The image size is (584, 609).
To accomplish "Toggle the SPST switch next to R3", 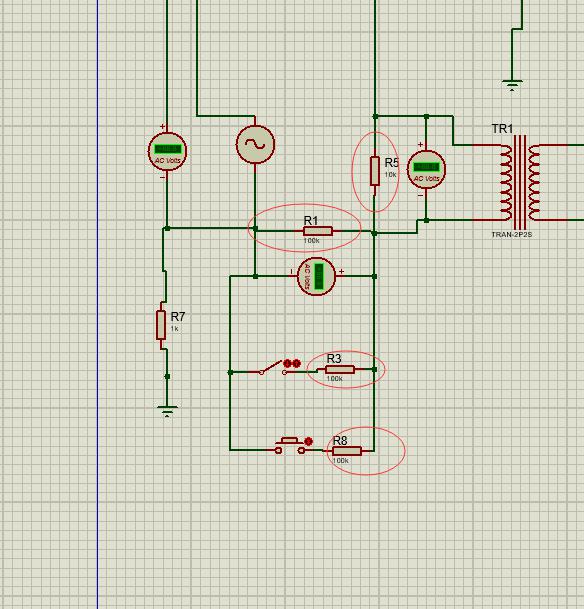I will [x=273, y=368].
